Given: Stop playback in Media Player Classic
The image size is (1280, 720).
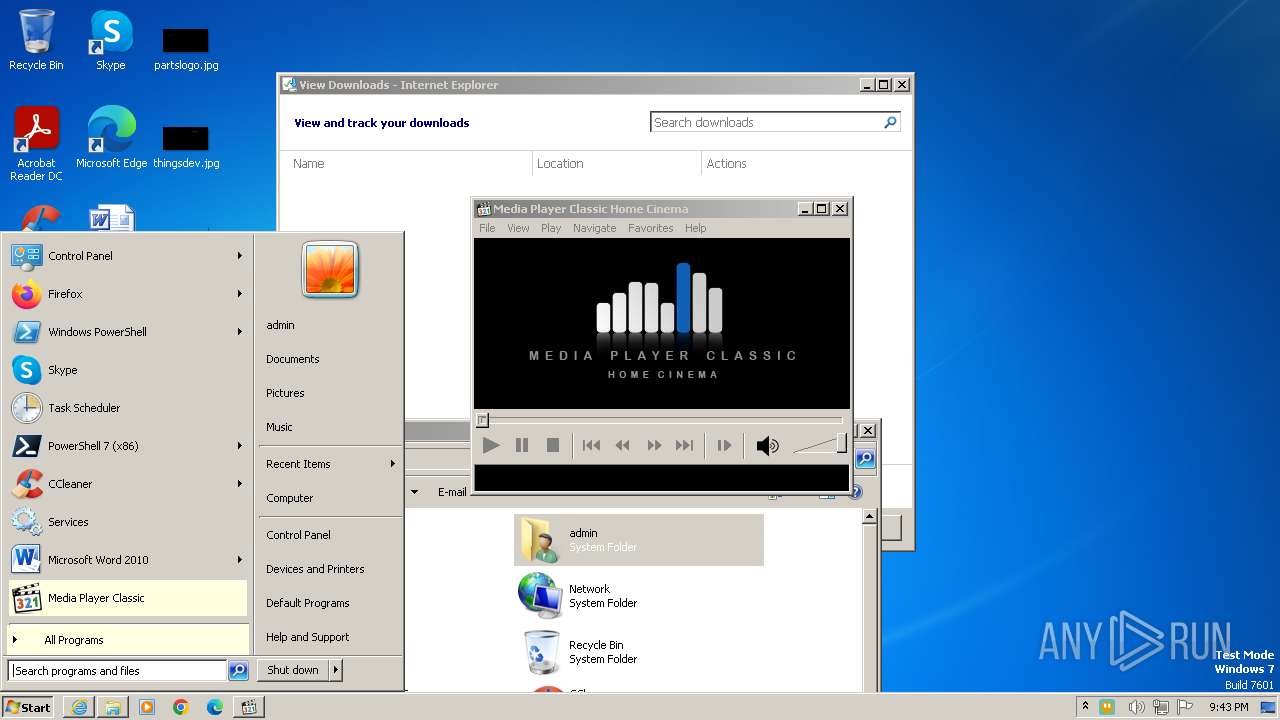Looking at the screenshot, I should (x=553, y=445).
